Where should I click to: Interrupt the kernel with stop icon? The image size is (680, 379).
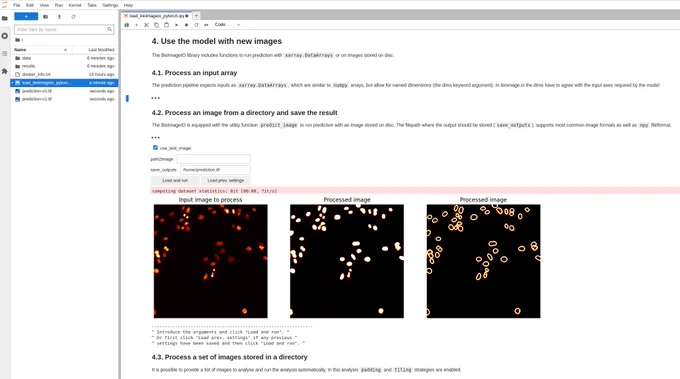(186, 25)
